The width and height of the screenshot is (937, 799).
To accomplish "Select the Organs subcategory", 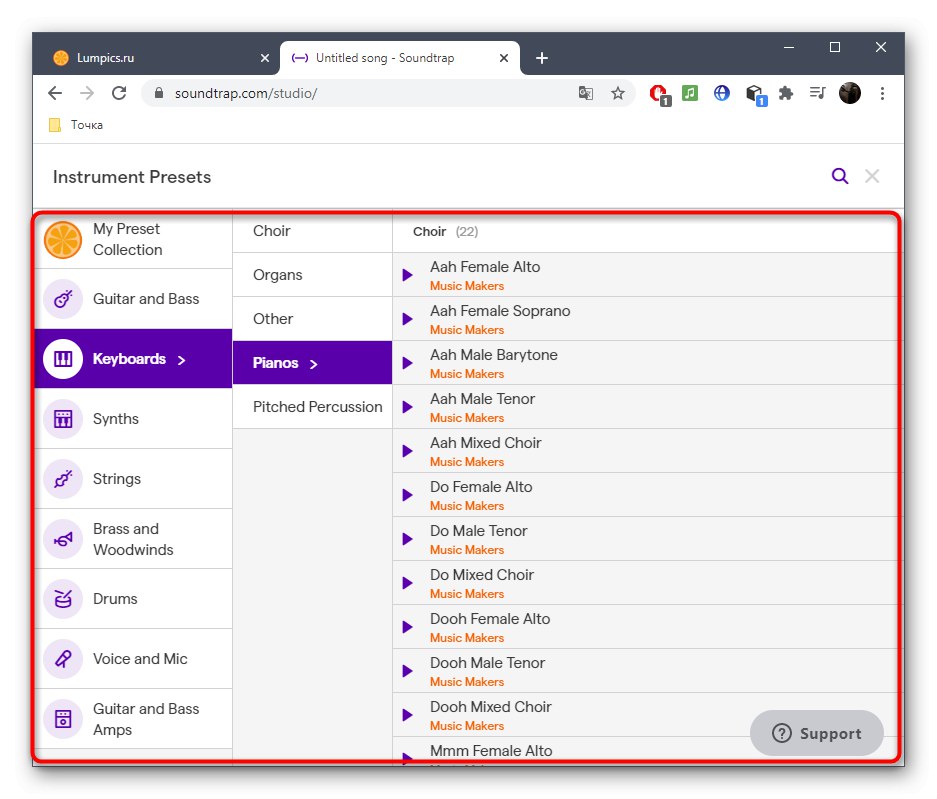I will (278, 275).
